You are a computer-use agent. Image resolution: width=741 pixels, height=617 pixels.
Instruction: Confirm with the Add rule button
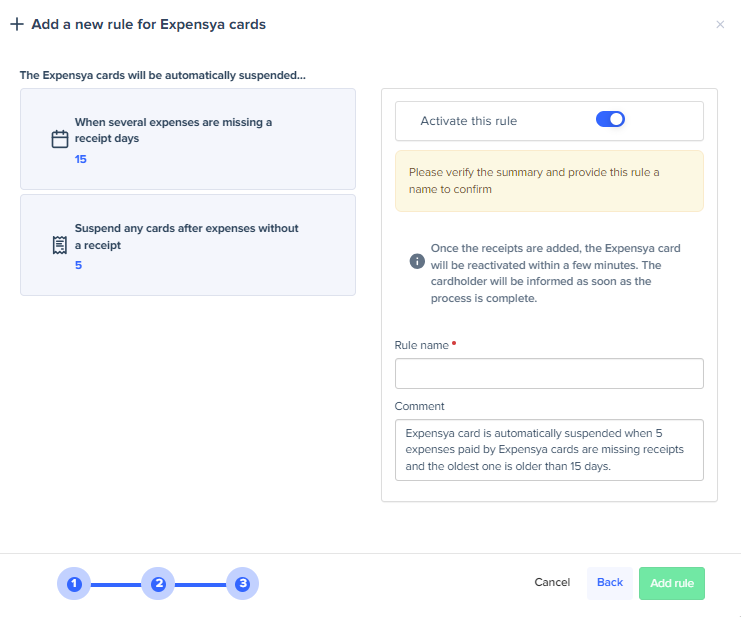pyautogui.click(x=671, y=583)
